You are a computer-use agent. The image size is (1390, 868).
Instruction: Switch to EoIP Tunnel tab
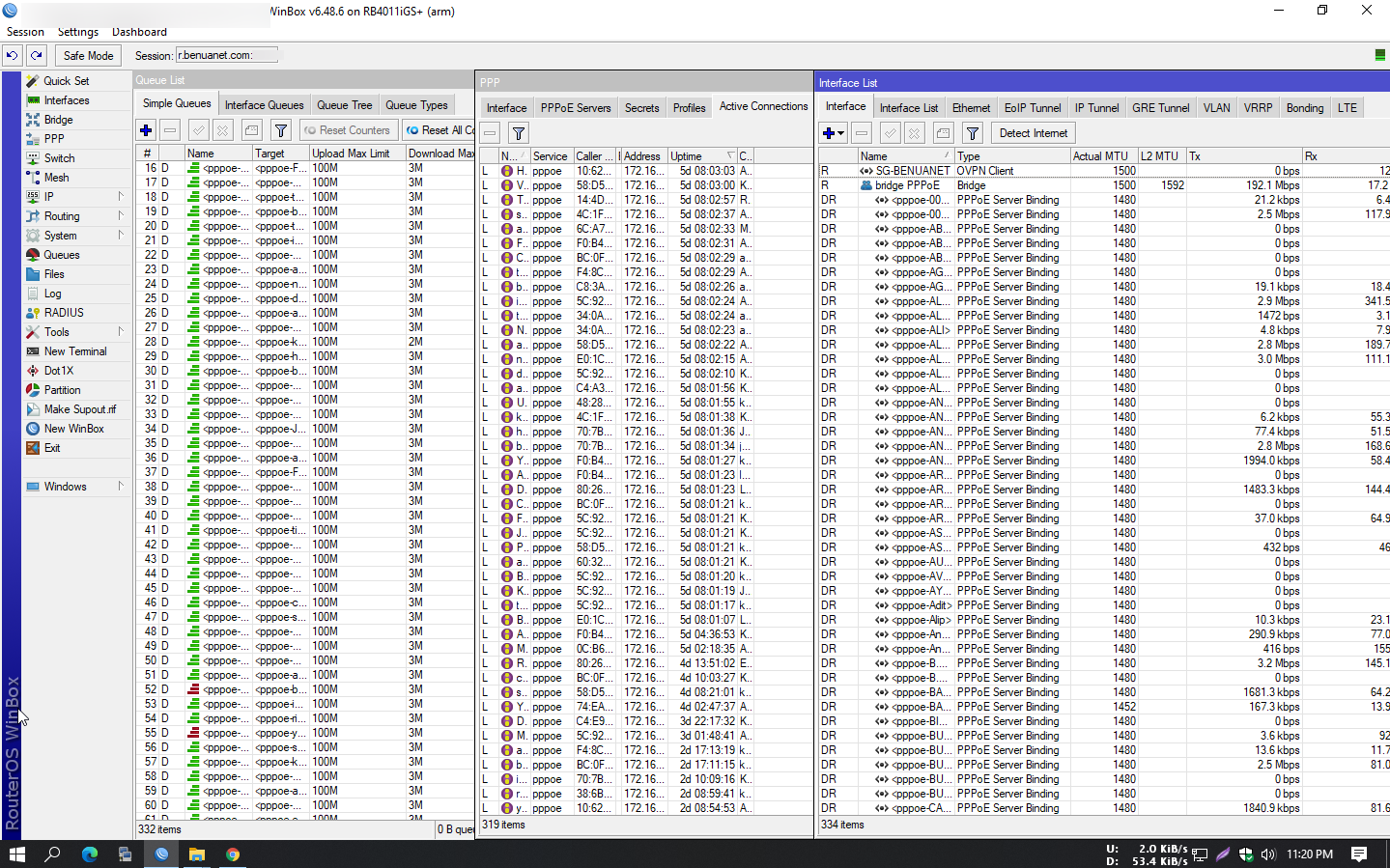1032,108
